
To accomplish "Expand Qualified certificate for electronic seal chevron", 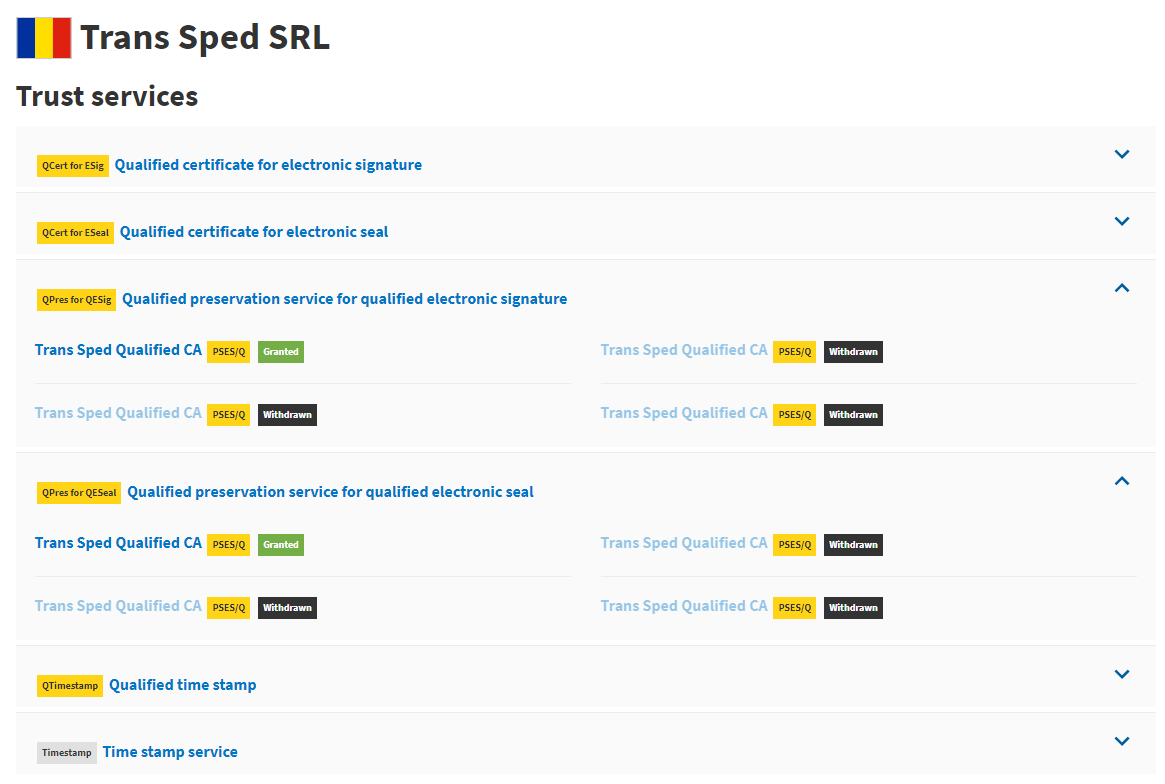I will 1122,221.
